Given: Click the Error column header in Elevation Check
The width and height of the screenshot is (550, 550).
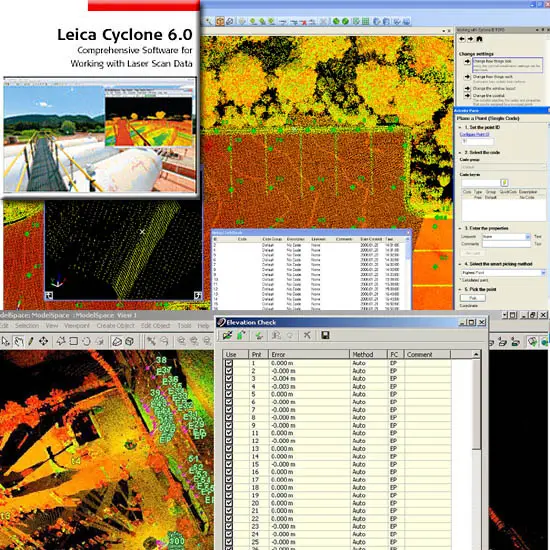Looking at the screenshot, I should point(309,354).
